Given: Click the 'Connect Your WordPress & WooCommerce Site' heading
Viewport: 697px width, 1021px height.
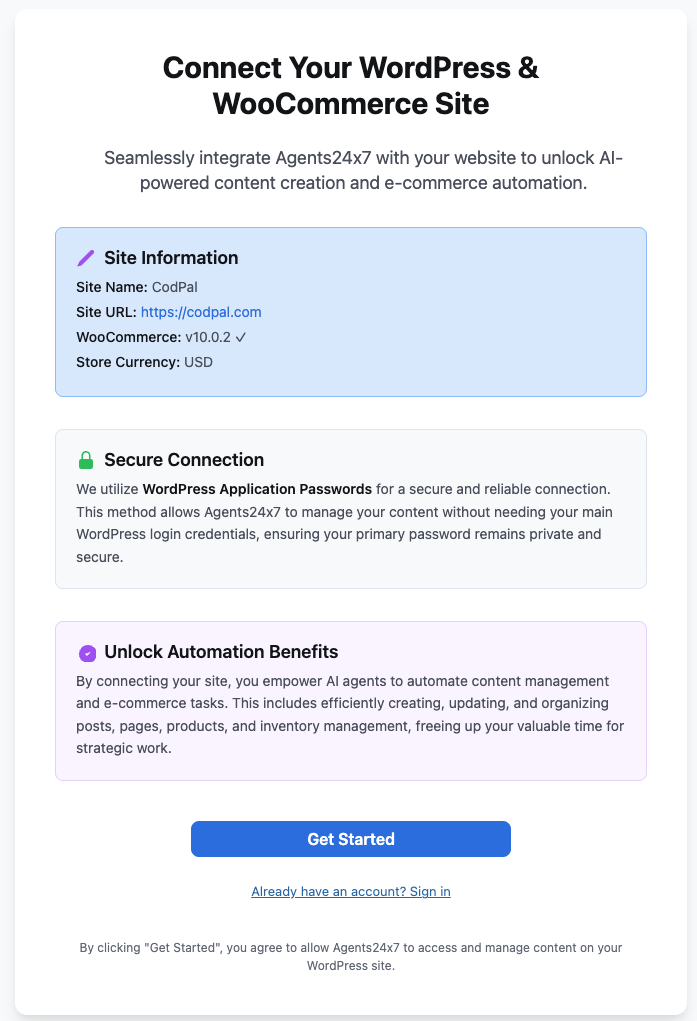Looking at the screenshot, I should point(351,85).
